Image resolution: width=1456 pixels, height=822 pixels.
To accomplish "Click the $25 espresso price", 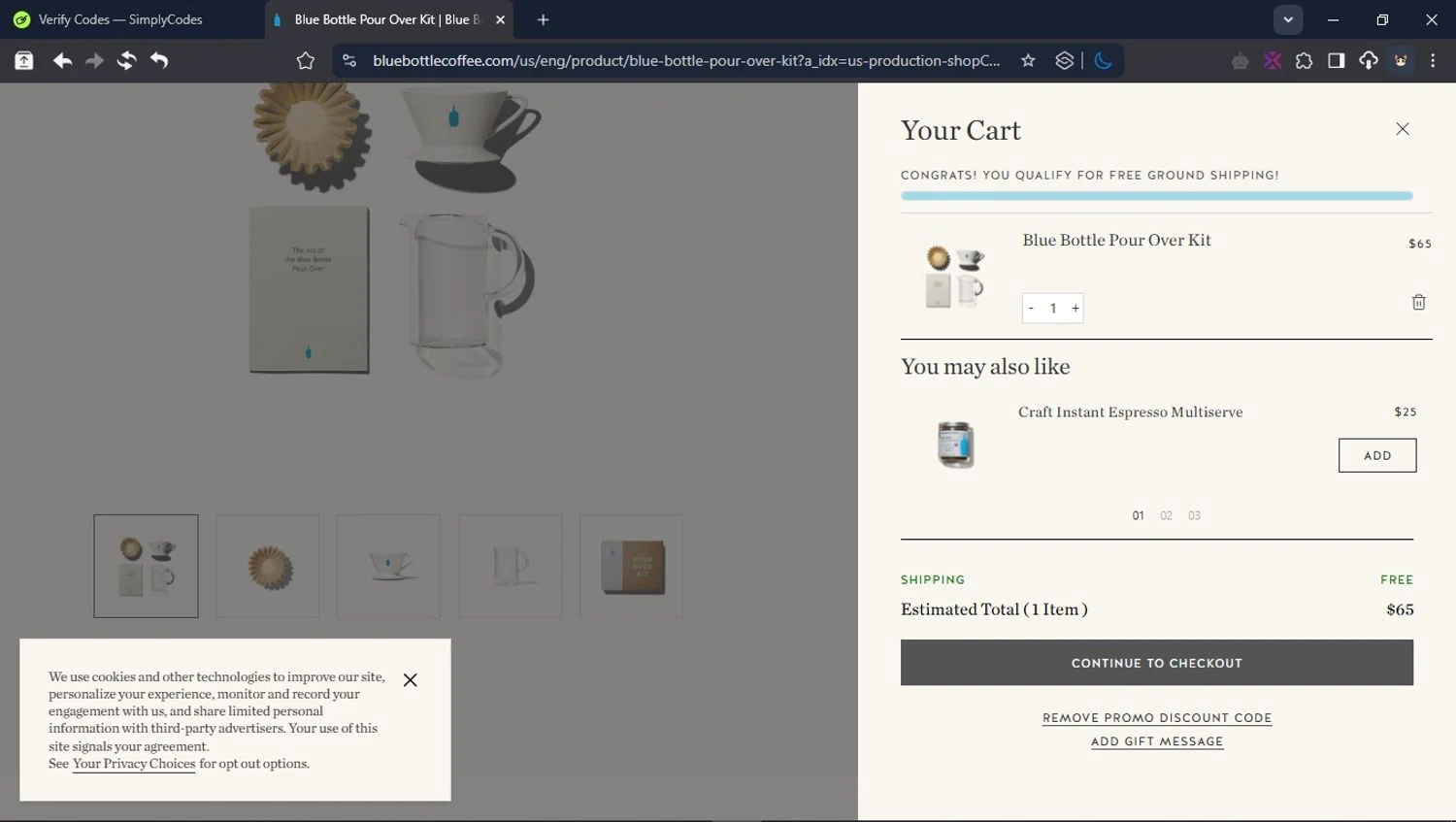I will (x=1405, y=411).
